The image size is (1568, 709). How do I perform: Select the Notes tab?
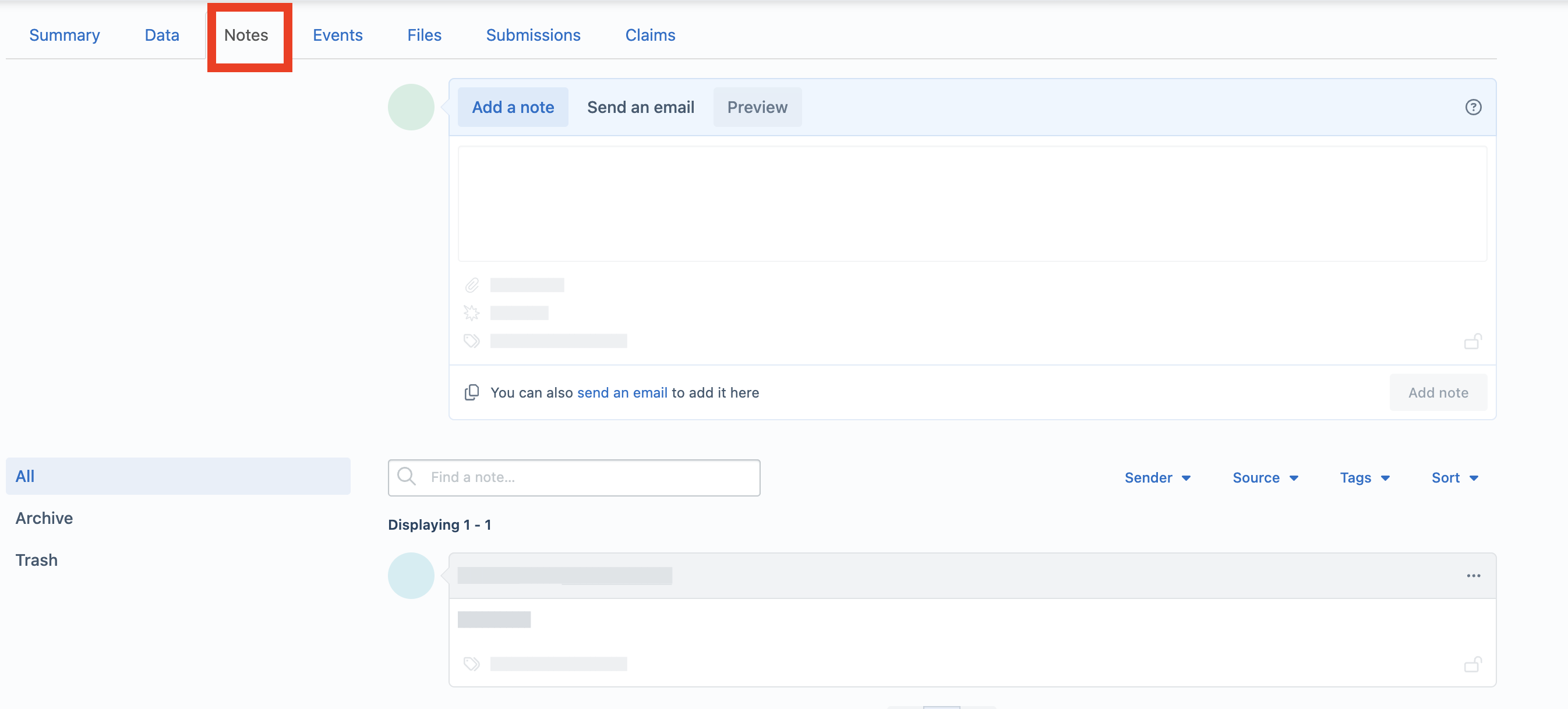(x=246, y=36)
